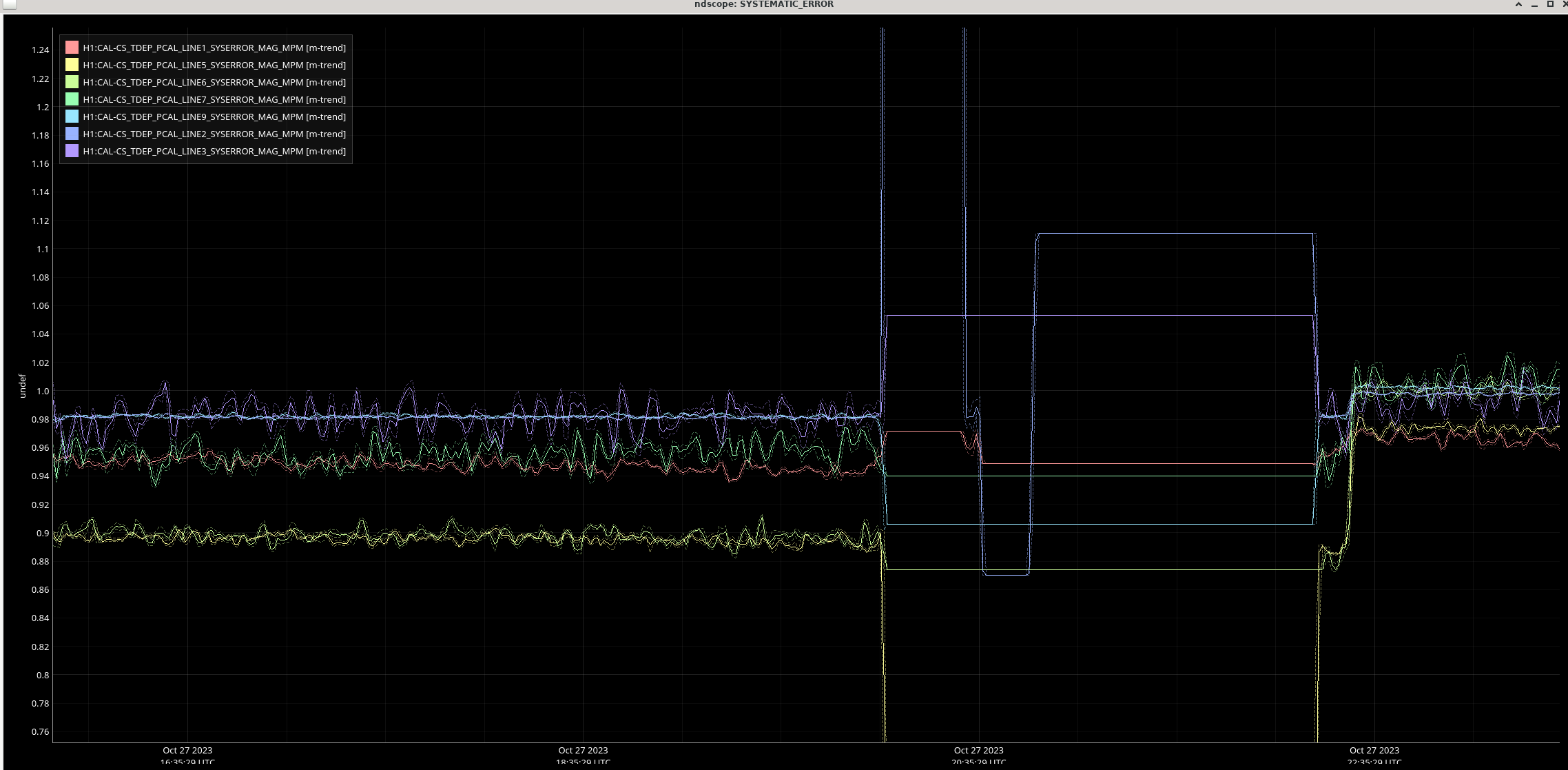
Task: Toggle the PCAL_LINE9_SYSERROR_MAG_MPM trace label
Action: click(214, 116)
